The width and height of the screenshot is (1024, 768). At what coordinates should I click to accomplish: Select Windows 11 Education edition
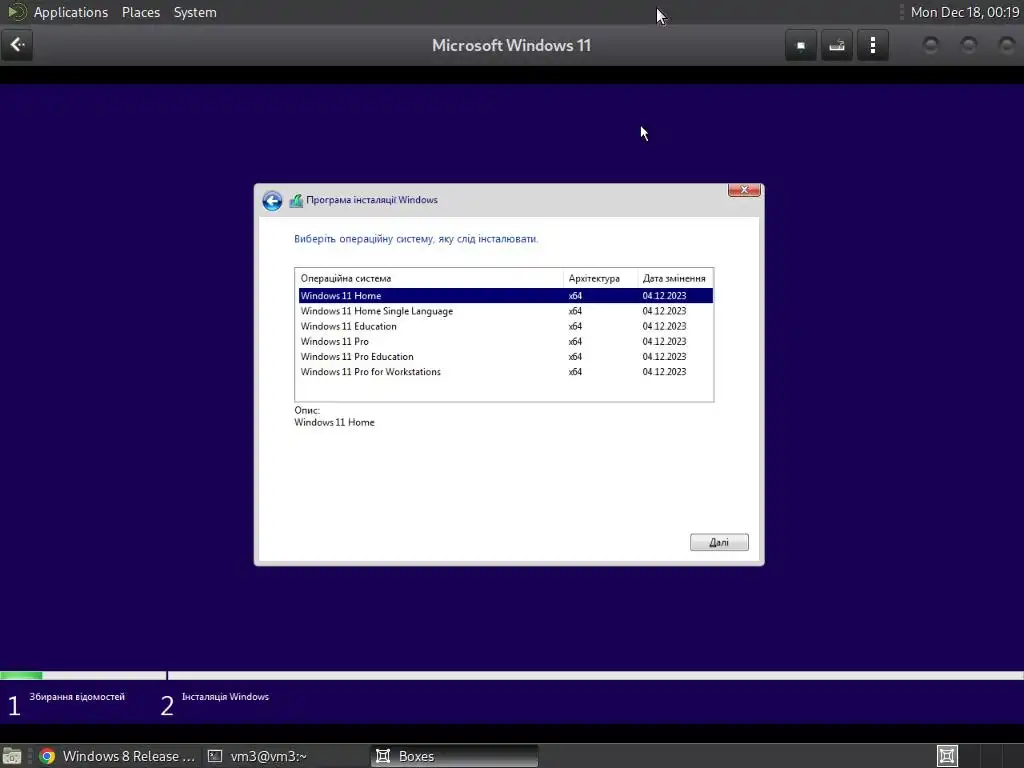pyautogui.click(x=505, y=326)
